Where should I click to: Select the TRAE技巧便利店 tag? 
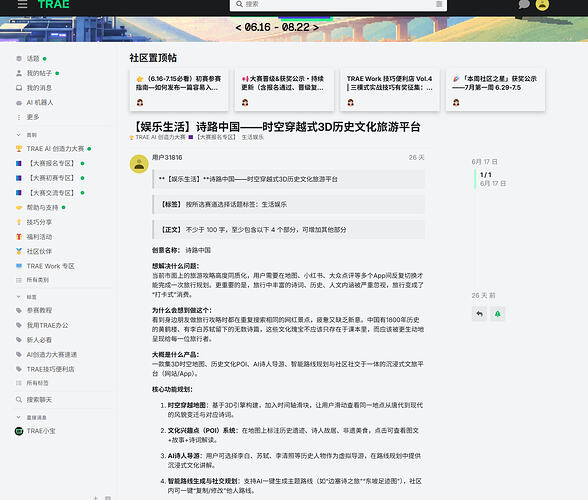pyautogui.click(x=50, y=369)
